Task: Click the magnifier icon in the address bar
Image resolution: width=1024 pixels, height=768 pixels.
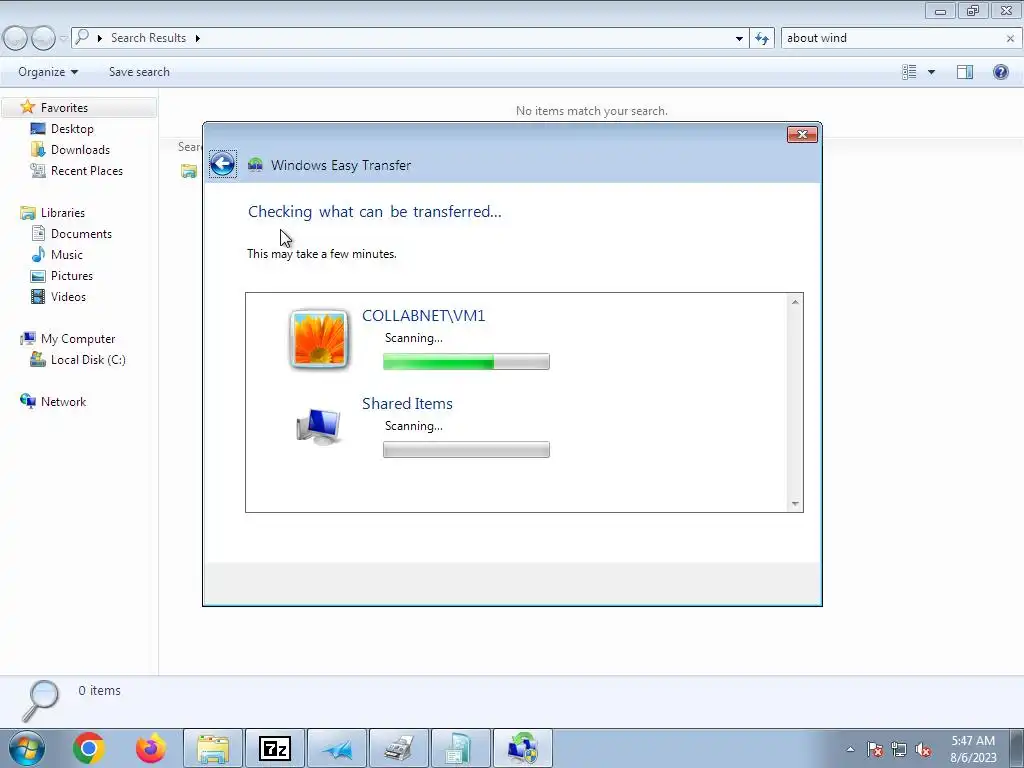Action: coord(82,37)
